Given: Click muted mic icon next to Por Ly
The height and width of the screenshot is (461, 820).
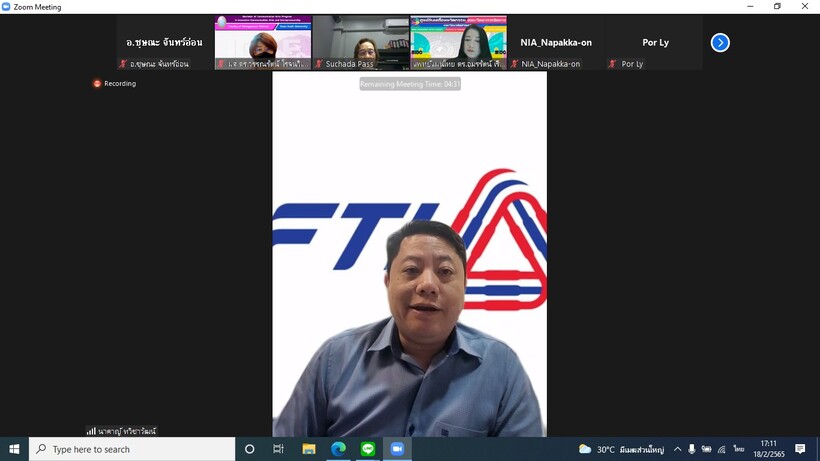Looking at the screenshot, I should (x=612, y=64).
